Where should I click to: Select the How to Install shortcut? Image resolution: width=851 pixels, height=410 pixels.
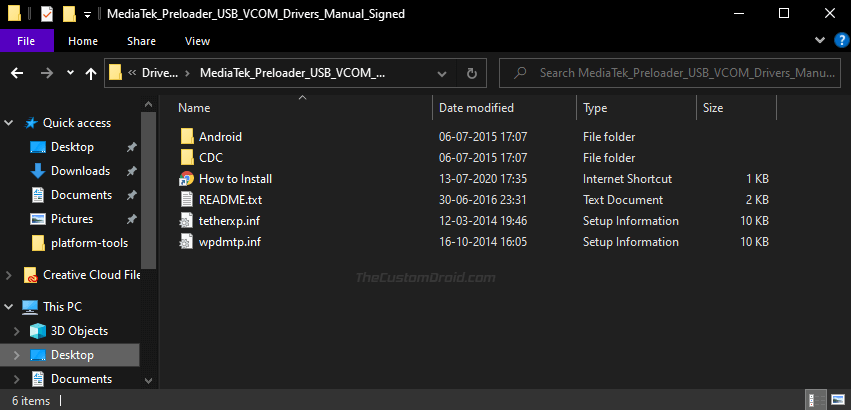[235, 178]
